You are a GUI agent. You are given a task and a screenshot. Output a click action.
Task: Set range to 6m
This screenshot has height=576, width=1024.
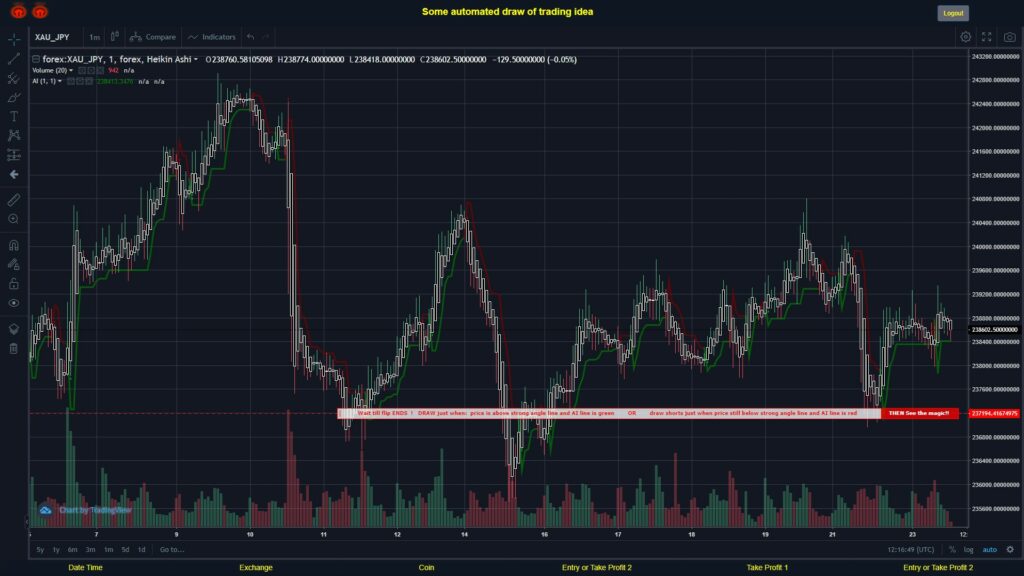[72, 550]
